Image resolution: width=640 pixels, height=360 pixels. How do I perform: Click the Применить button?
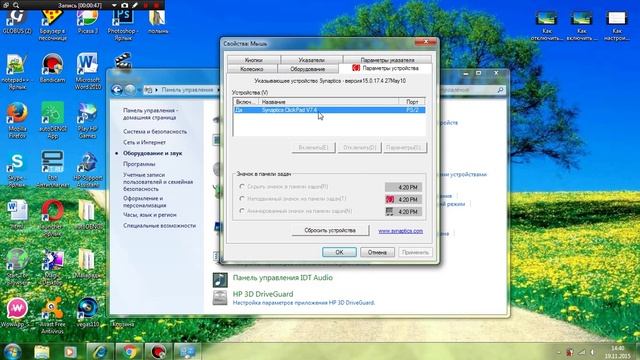coord(415,252)
